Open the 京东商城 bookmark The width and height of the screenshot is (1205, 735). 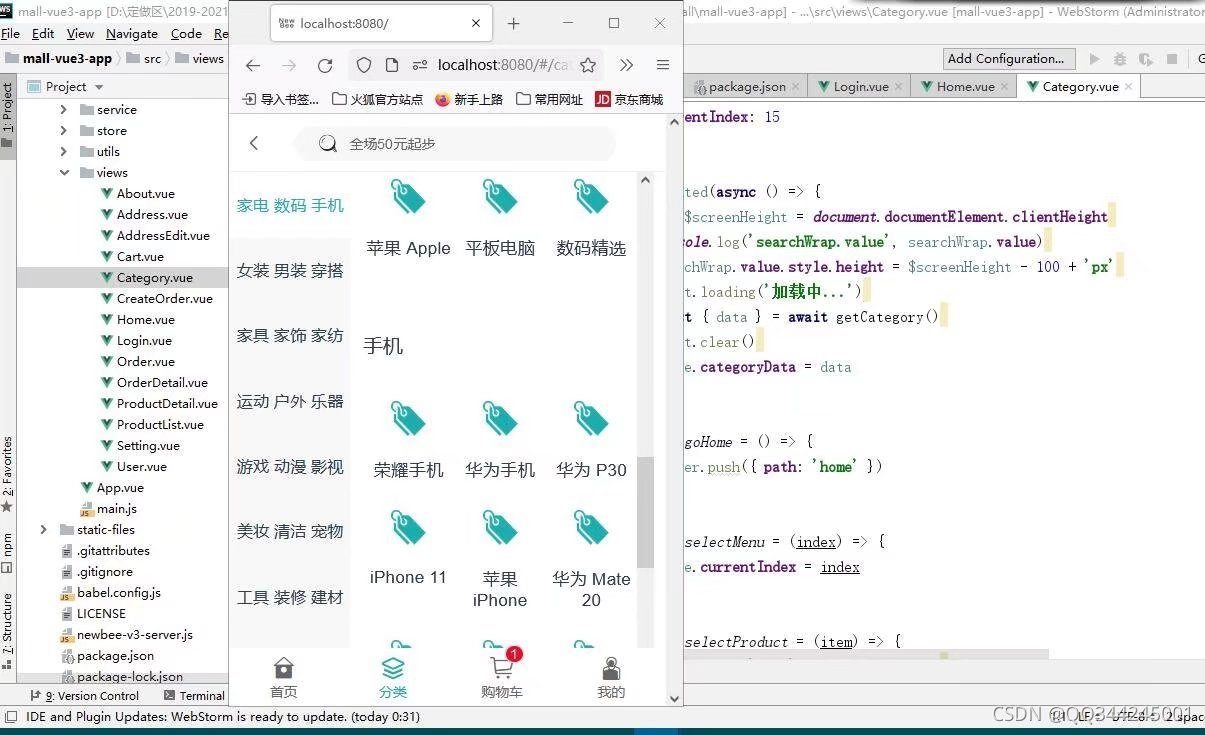tap(629, 99)
